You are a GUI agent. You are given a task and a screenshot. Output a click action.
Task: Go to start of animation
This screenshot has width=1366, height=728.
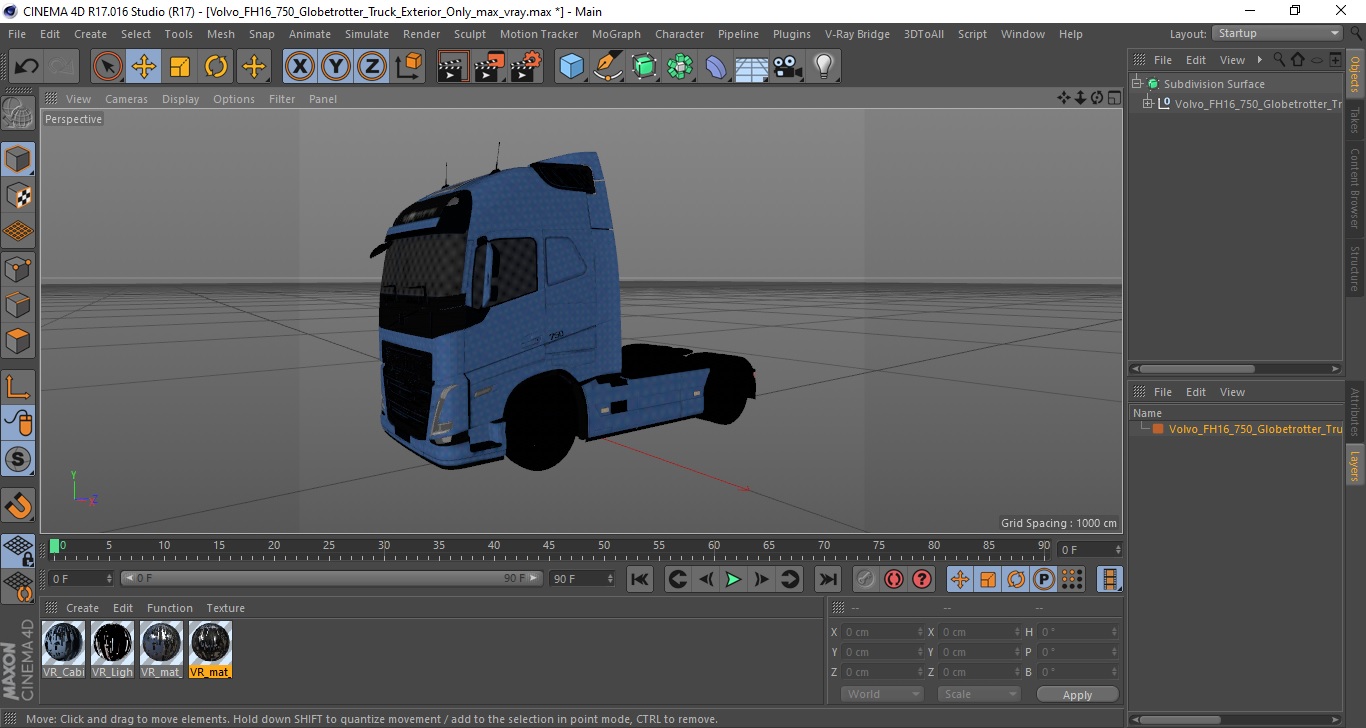640,579
